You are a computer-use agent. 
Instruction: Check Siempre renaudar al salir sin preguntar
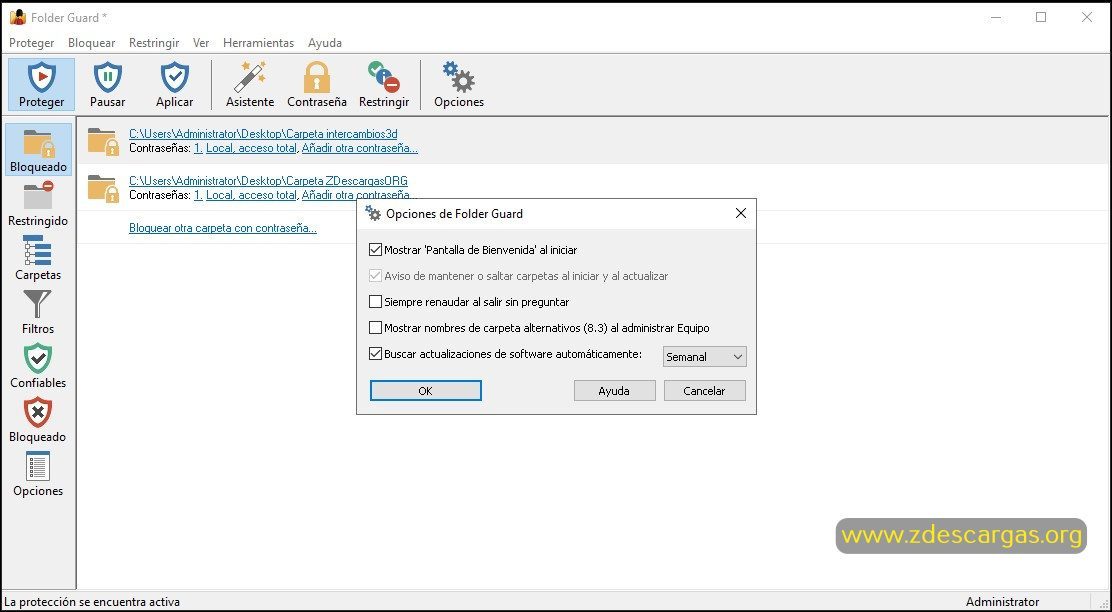pyautogui.click(x=376, y=301)
